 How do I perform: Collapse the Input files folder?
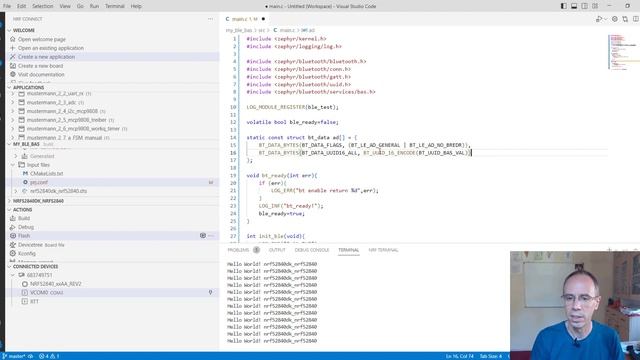13,165
